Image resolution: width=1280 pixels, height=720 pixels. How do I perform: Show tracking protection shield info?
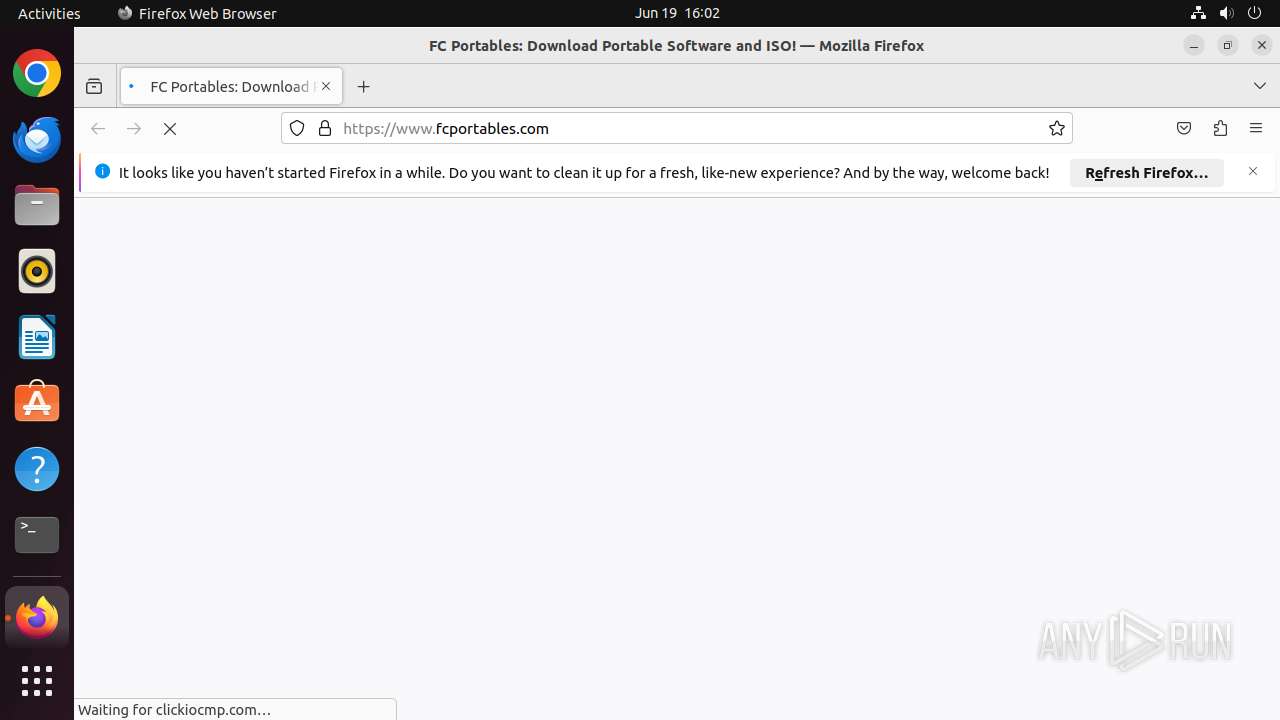tap(297, 128)
